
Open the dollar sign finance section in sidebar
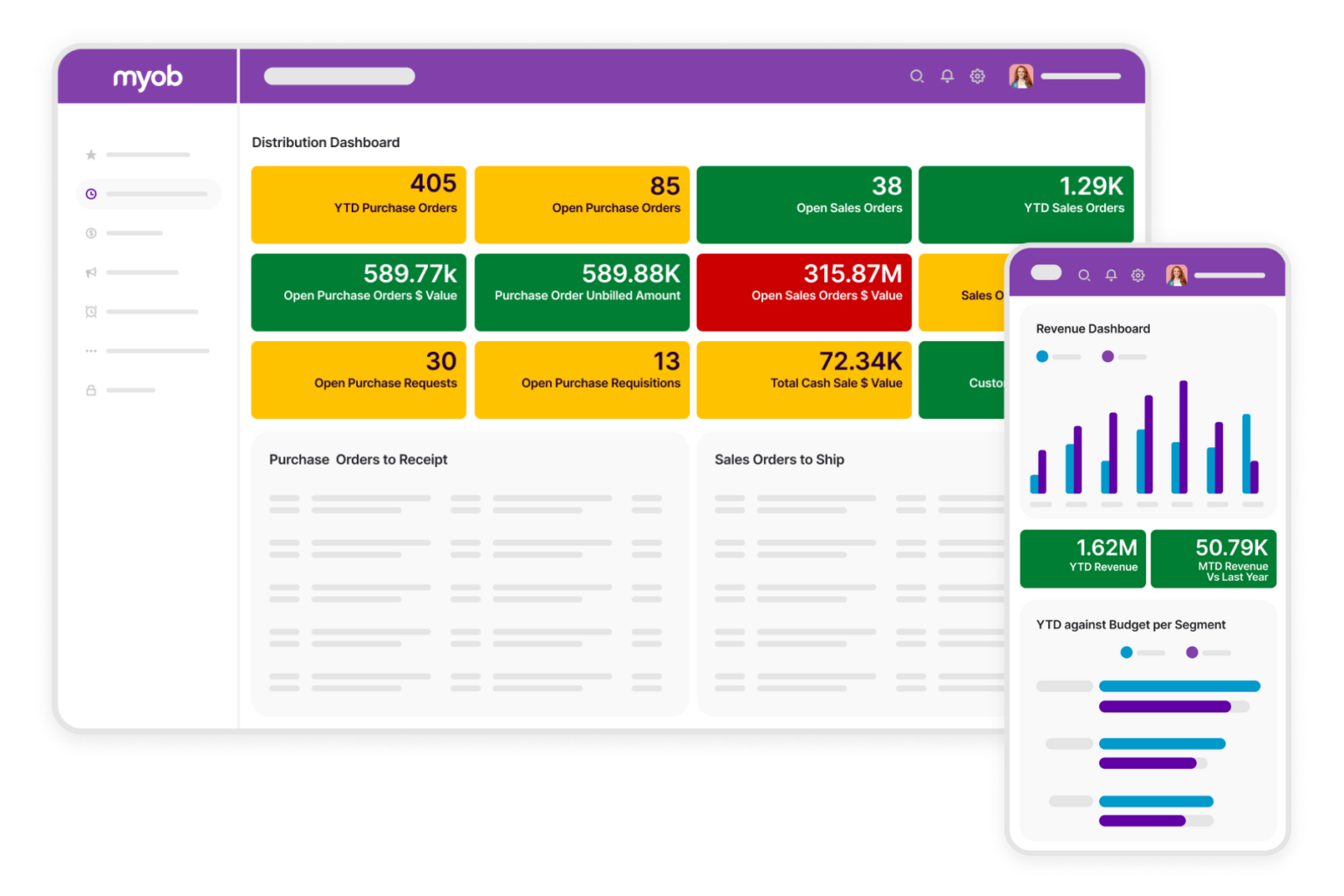[x=90, y=233]
